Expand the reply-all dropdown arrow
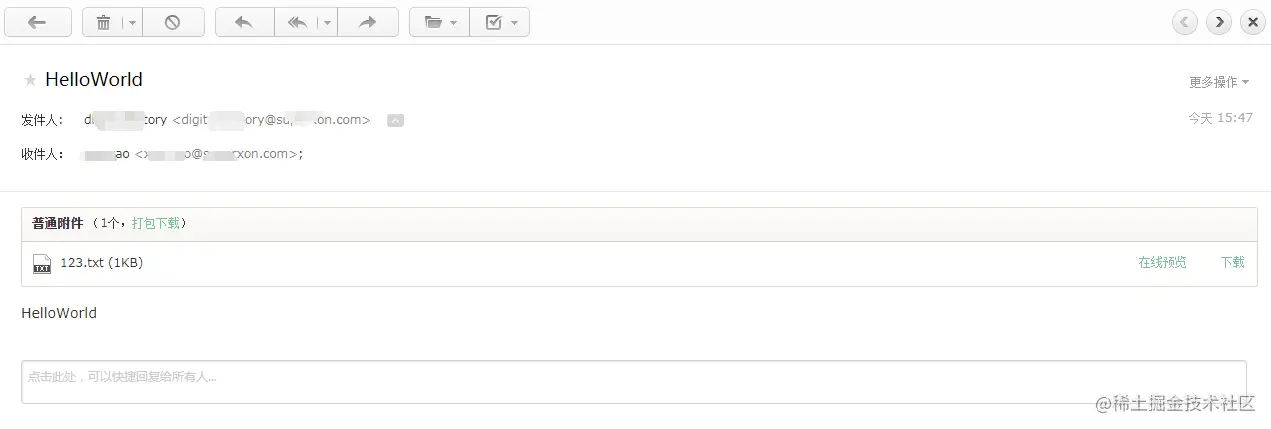Image resolution: width=1271 pixels, height=429 pixels. (x=327, y=22)
